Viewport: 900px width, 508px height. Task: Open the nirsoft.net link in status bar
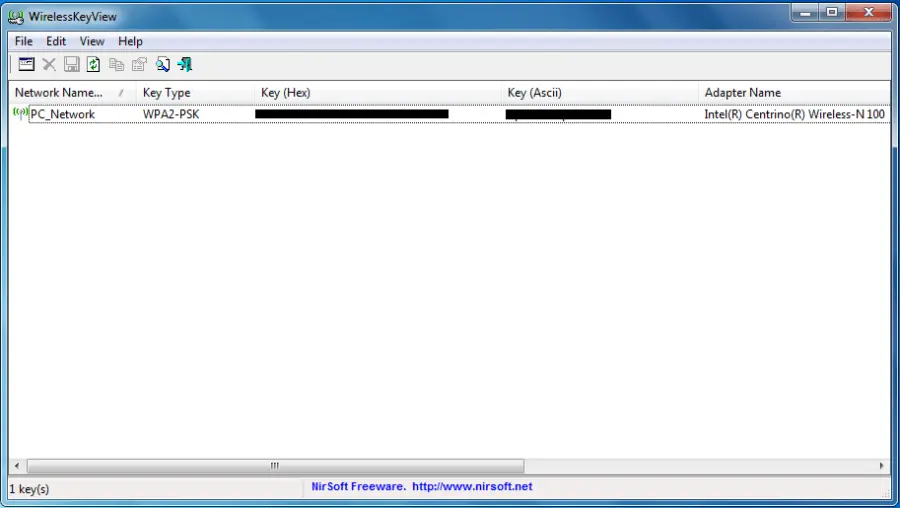[x=472, y=487]
